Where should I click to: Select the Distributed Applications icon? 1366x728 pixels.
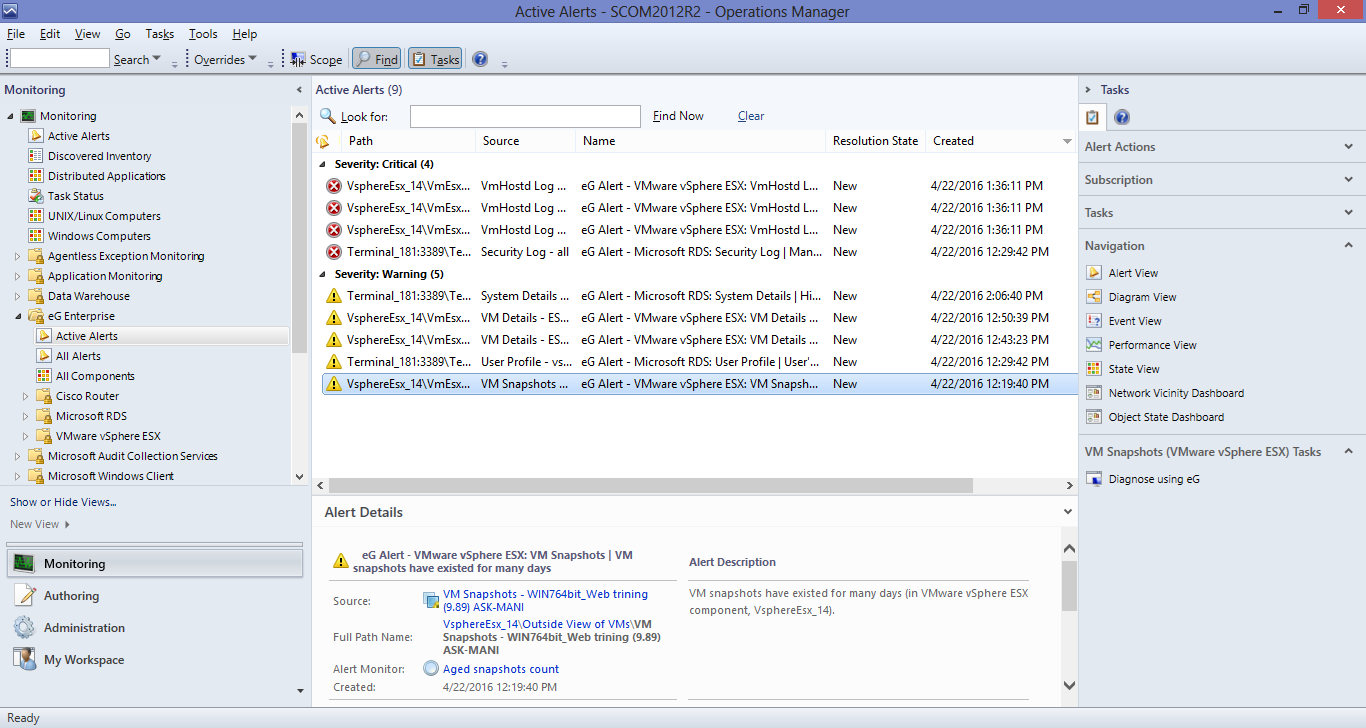[36, 176]
